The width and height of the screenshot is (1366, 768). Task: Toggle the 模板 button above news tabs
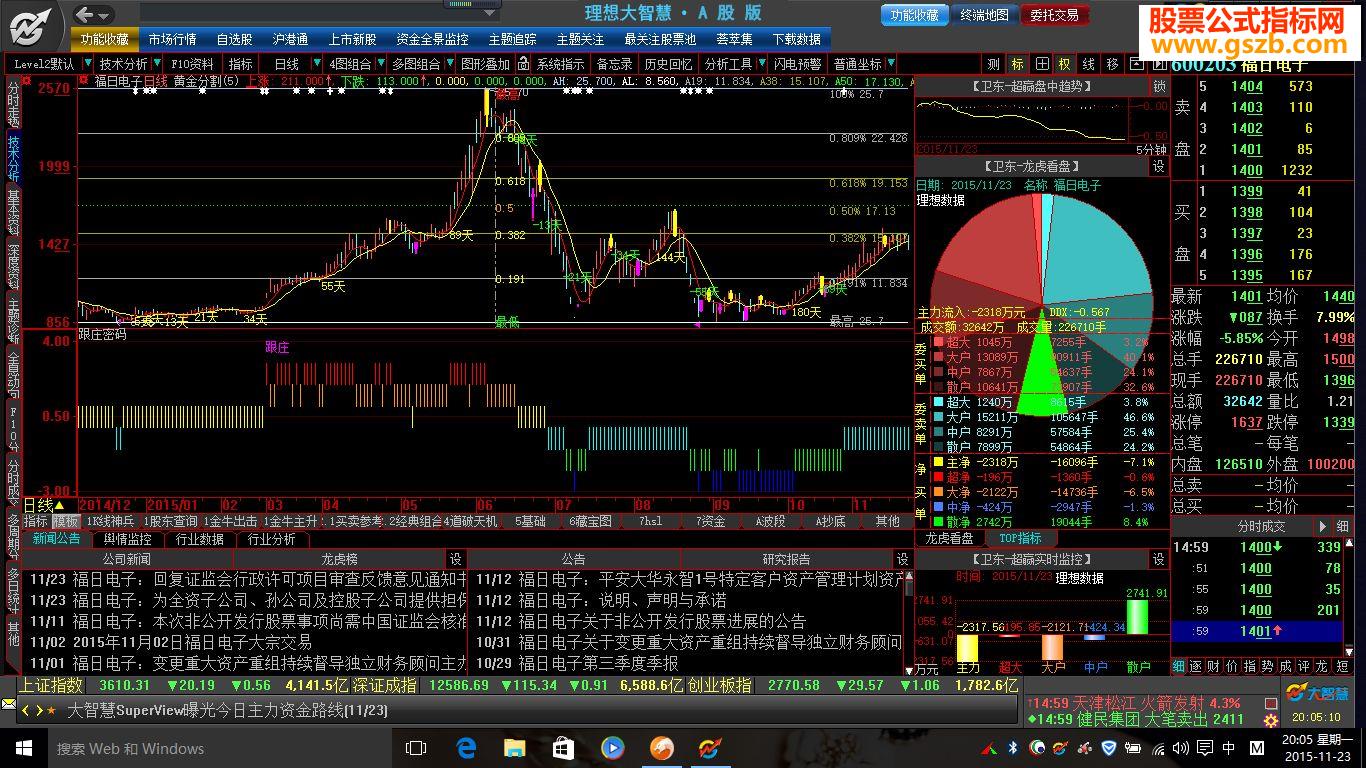pyautogui.click(x=66, y=521)
